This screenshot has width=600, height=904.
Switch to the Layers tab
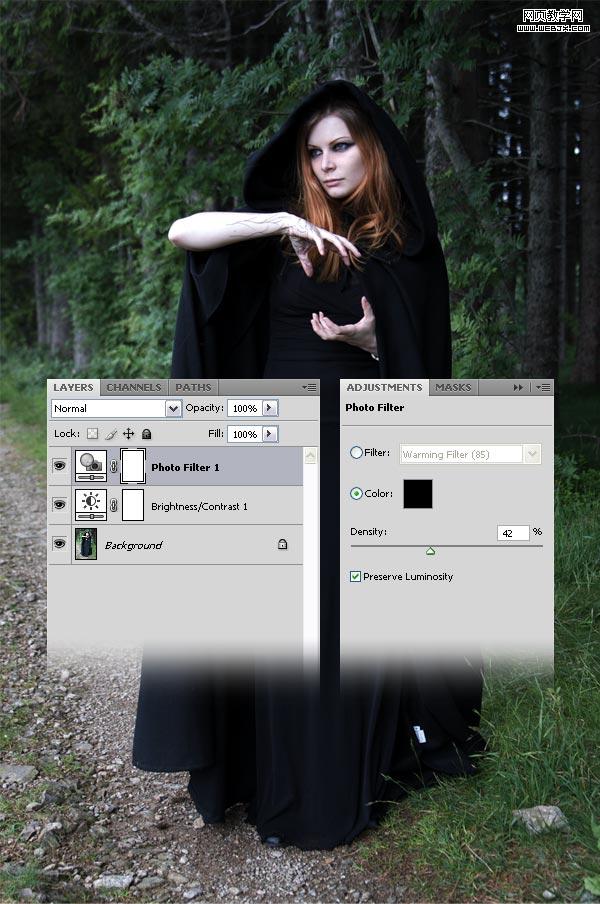click(x=73, y=387)
